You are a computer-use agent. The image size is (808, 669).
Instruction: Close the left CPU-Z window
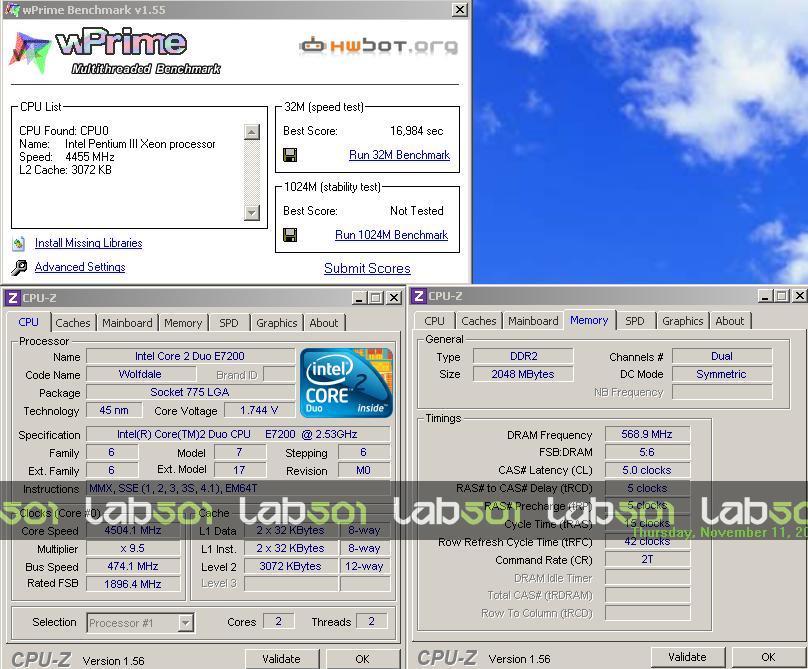(394, 298)
